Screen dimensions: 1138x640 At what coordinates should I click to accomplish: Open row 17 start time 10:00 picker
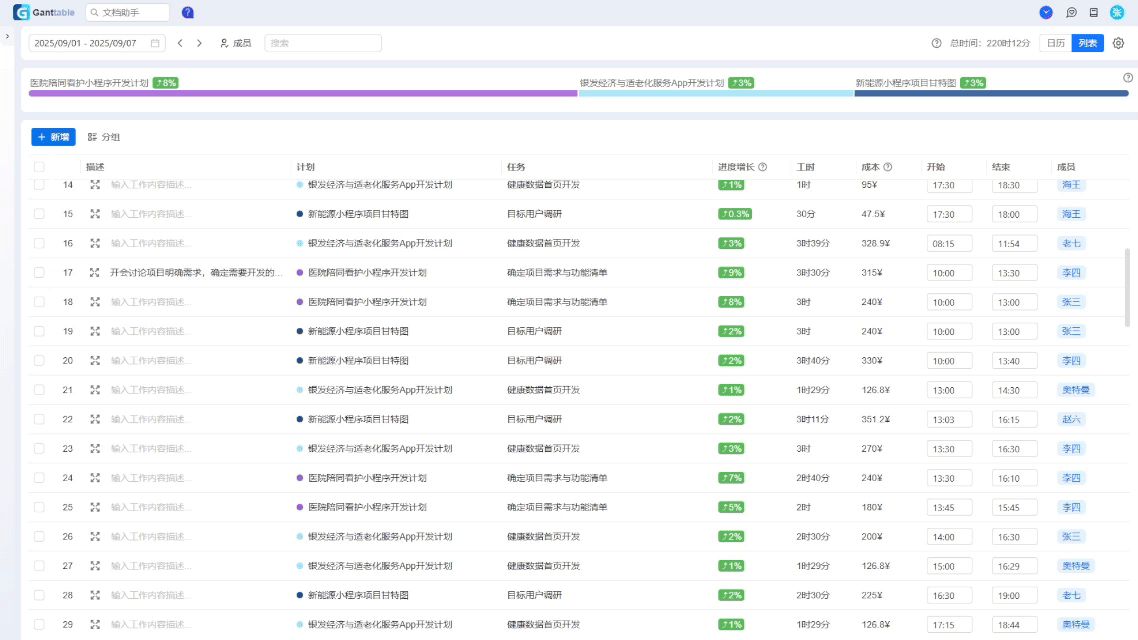click(949, 273)
